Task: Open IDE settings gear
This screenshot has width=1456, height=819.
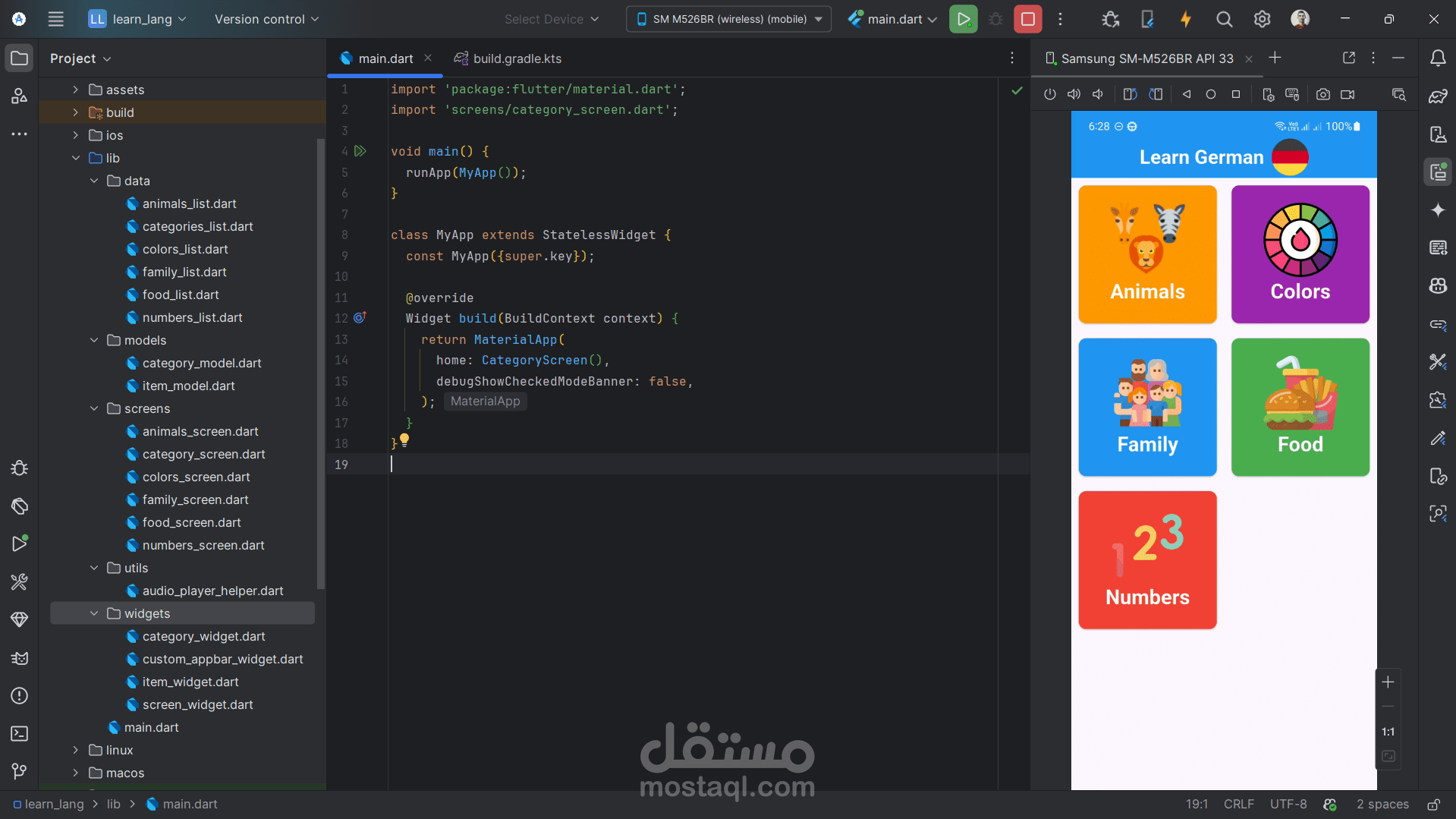Action: pyautogui.click(x=1262, y=19)
